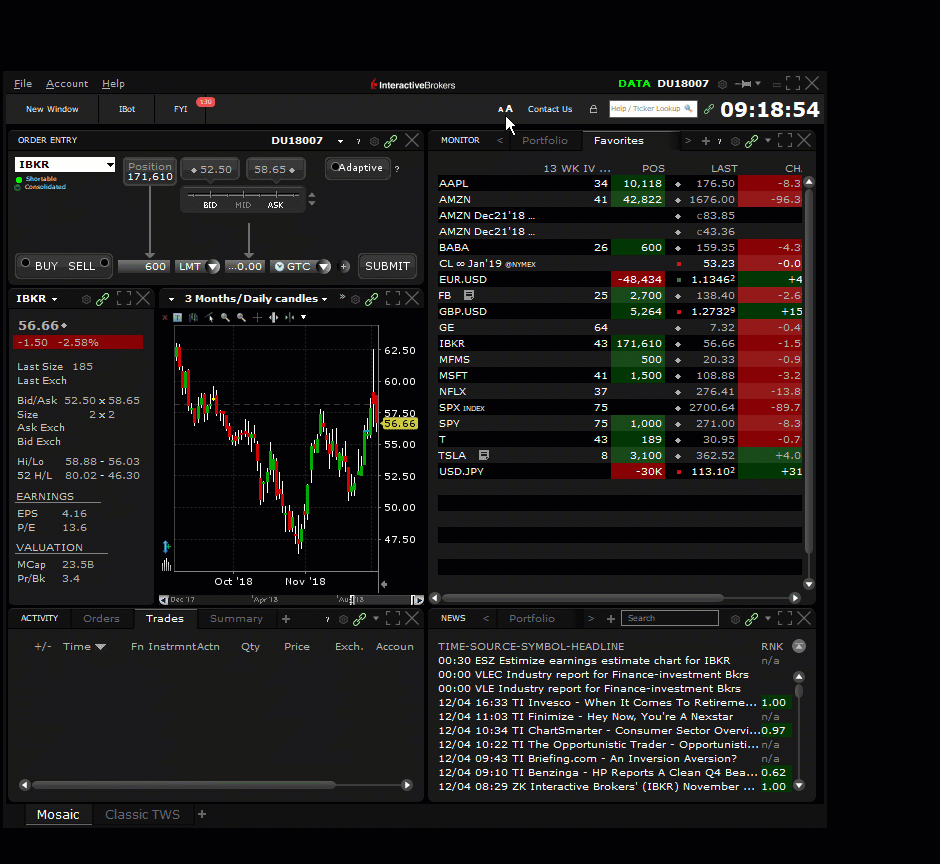The width and height of the screenshot is (940, 864).
Task: Click Order Entry panel link chain icon
Action: click(390, 141)
